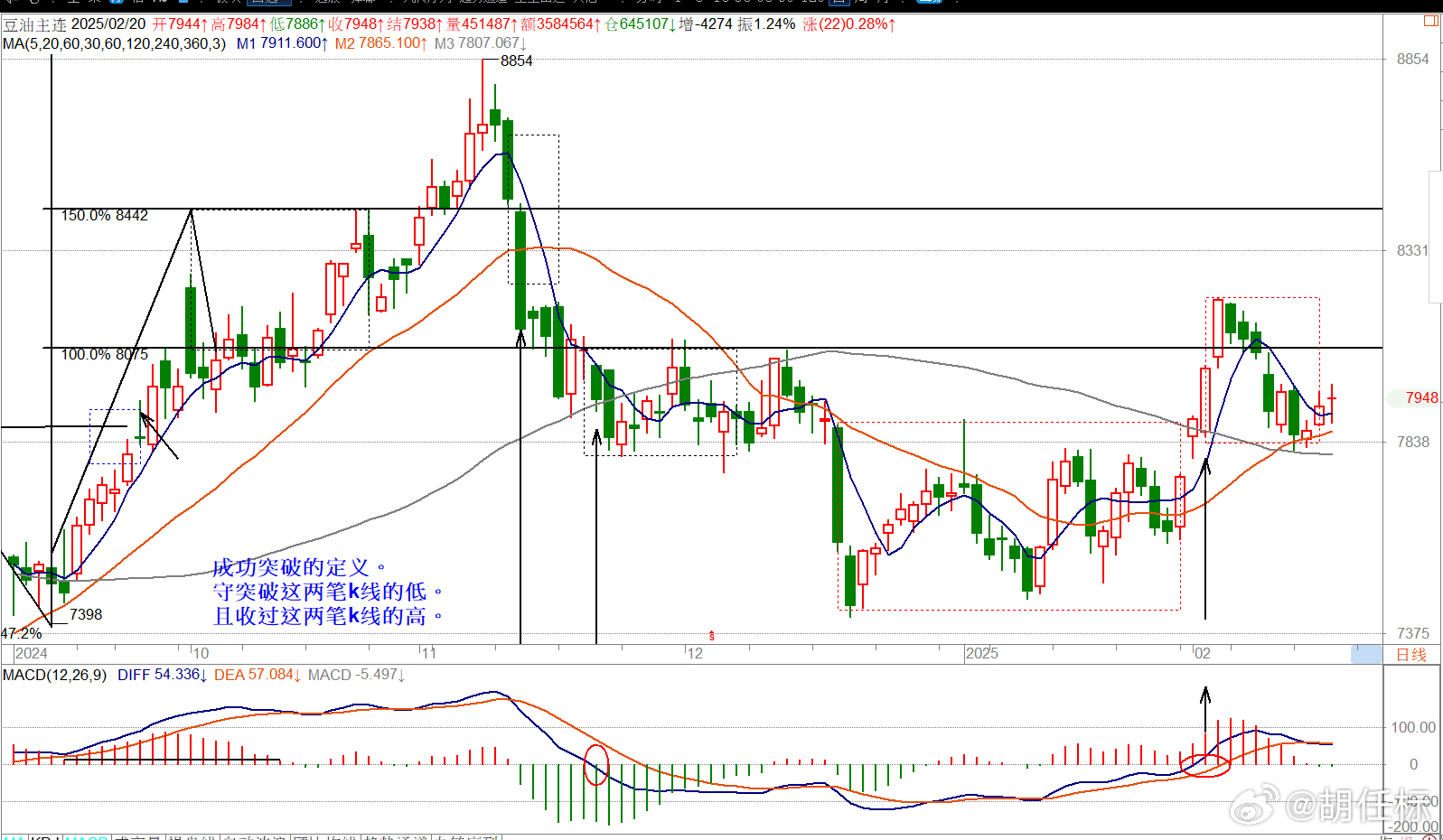Click the 仓645107 open interest value
This screenshot has height=840, width=1443.
pyautogui.click(x=640, y=24)
